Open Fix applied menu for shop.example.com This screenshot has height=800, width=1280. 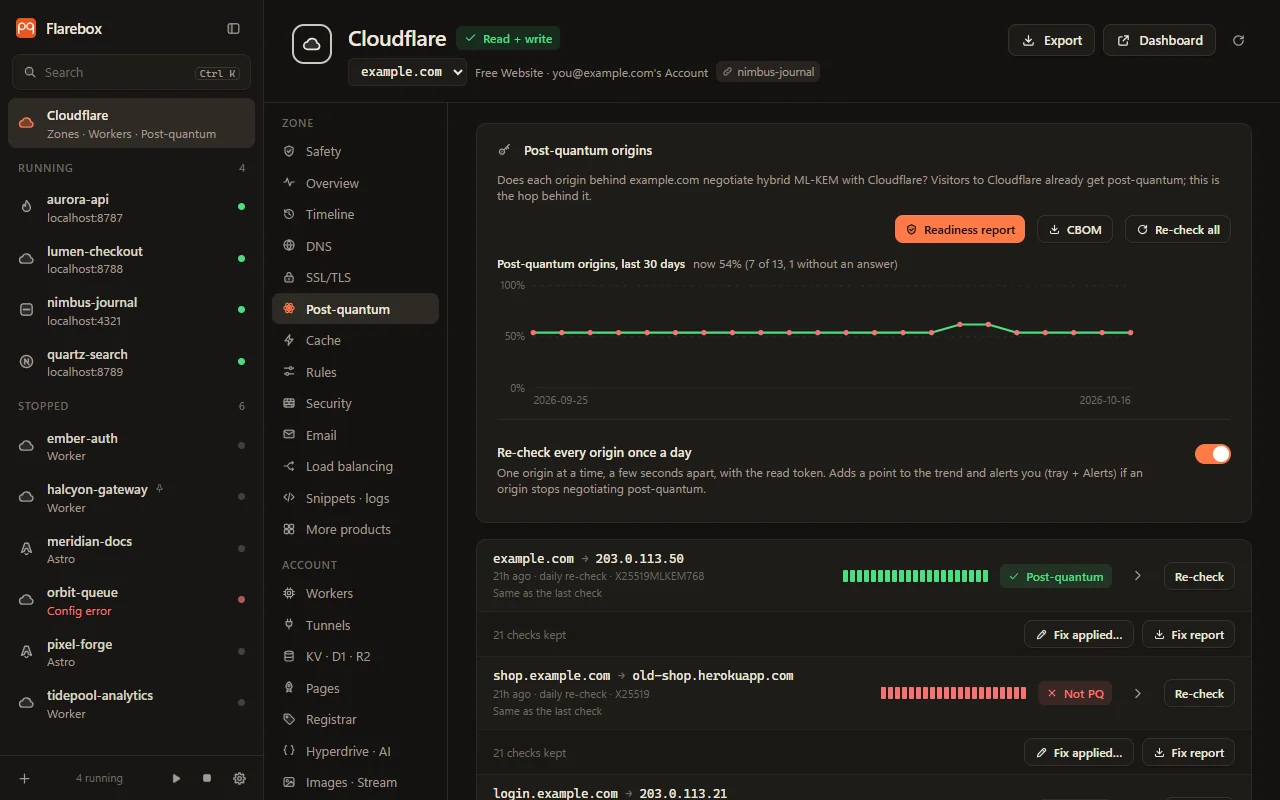[1079, 752]
